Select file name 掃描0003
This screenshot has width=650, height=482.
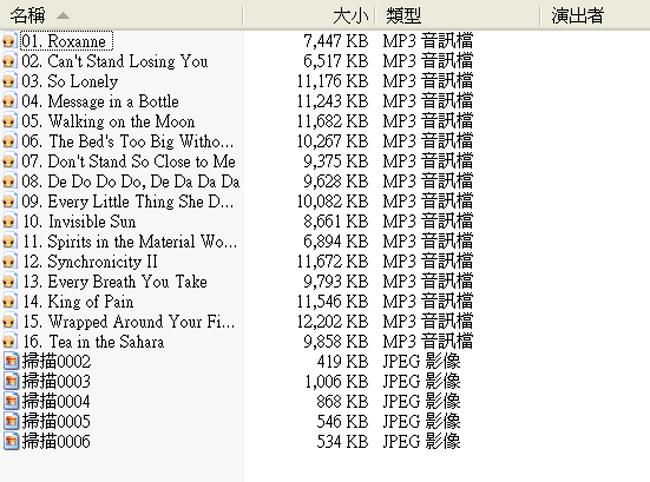pos(56,381)
